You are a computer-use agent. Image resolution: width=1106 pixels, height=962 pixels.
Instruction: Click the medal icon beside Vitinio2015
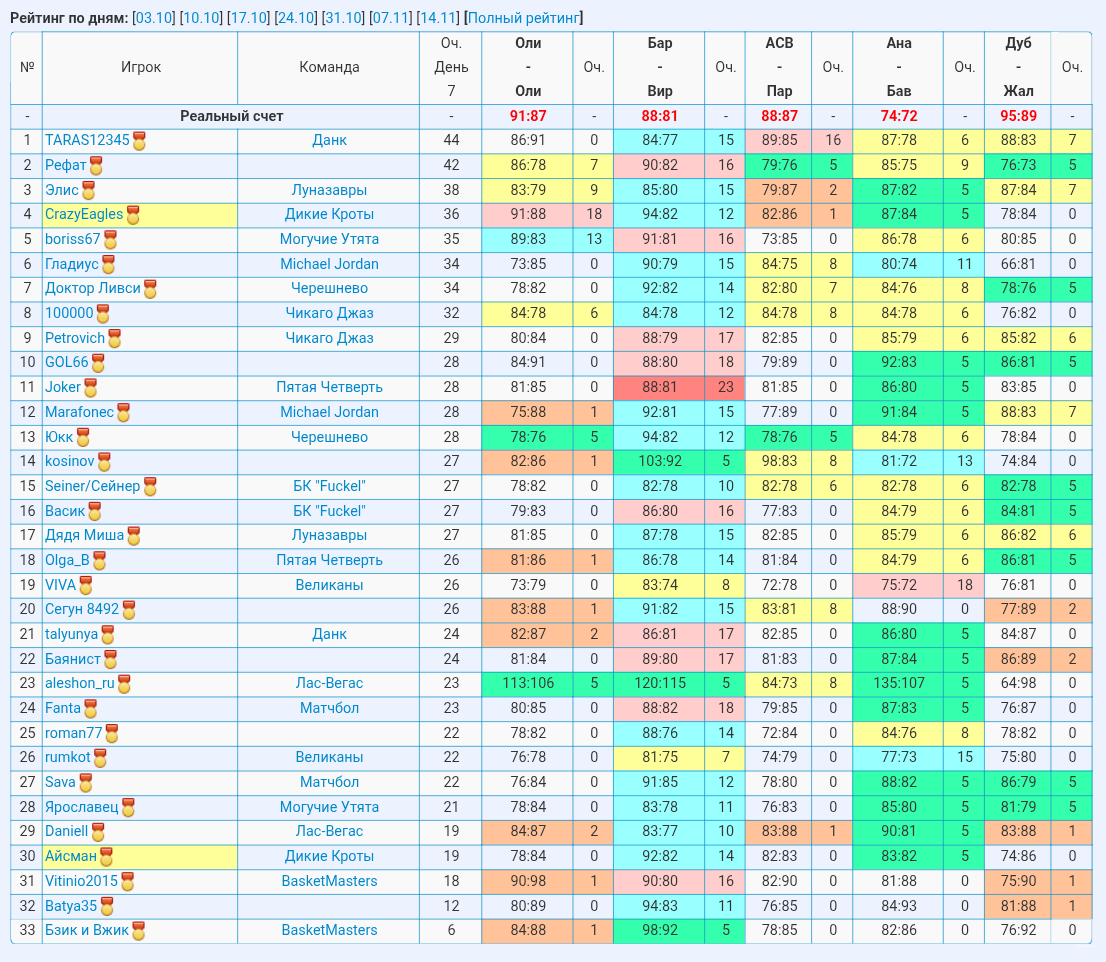(128, 882)
